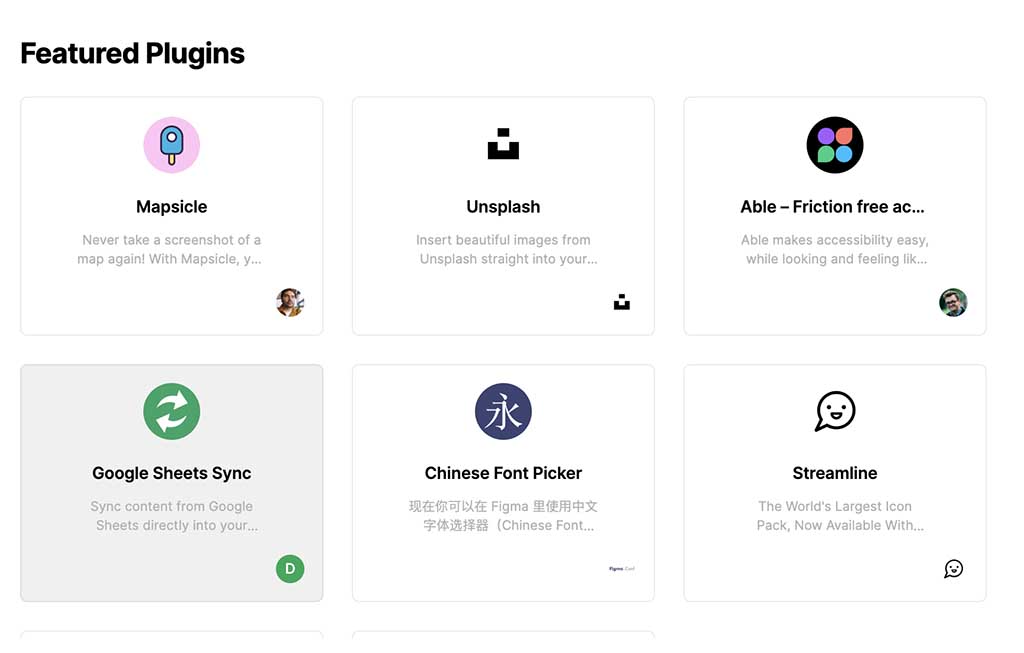Image resolution: width=1024 pixels, height=653 pixels.
Task: Click the Mapsicle popsicle plugin icon
Action: click(x=172, y=145)
